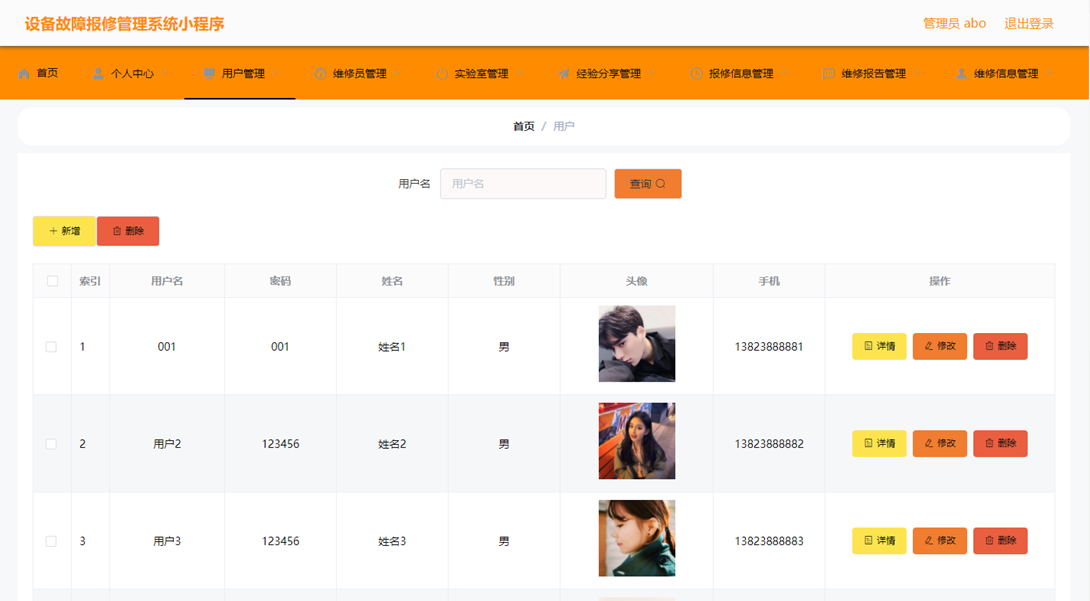The height and width of the screenshot is (601, 1090).
Task: Check the checkbox for row 1
Action: pyautogui.click(x=51, y=347)
